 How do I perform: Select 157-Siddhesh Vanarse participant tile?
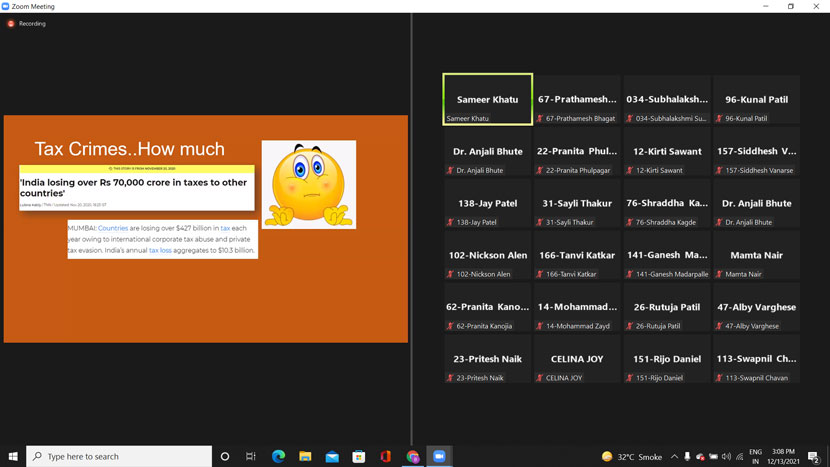point(756,151)
